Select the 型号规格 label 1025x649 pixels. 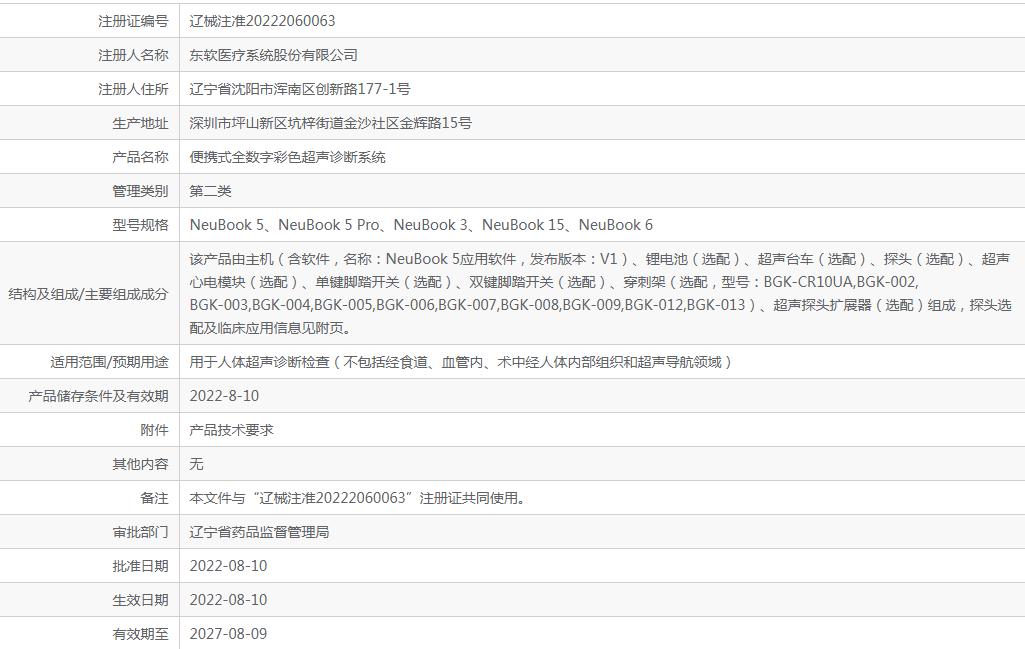[141, 225]
